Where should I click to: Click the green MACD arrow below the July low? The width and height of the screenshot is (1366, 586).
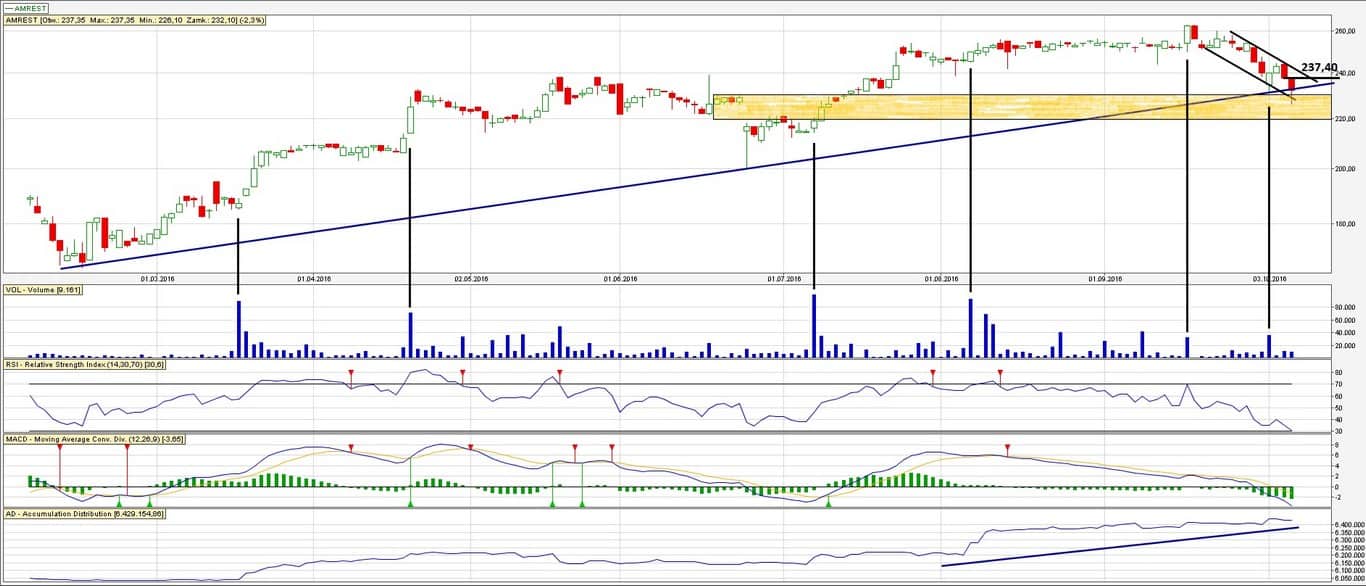(x=828, y=503)
